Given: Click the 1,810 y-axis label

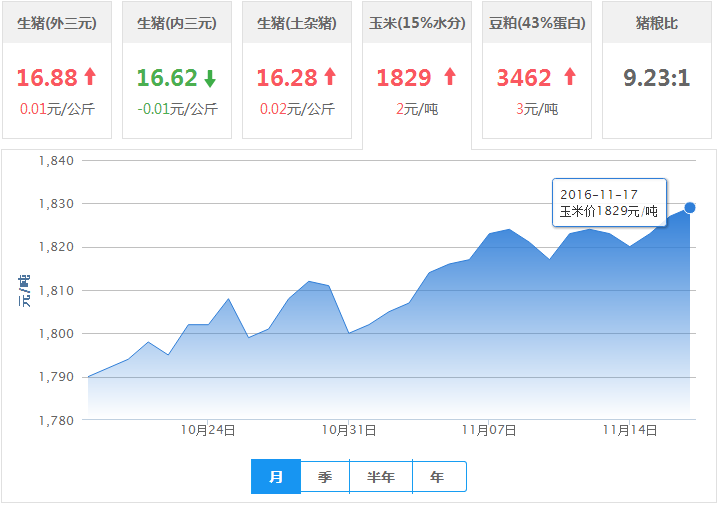Looking at the screenshot, I should pyautogui.click(x=56, y=290).
